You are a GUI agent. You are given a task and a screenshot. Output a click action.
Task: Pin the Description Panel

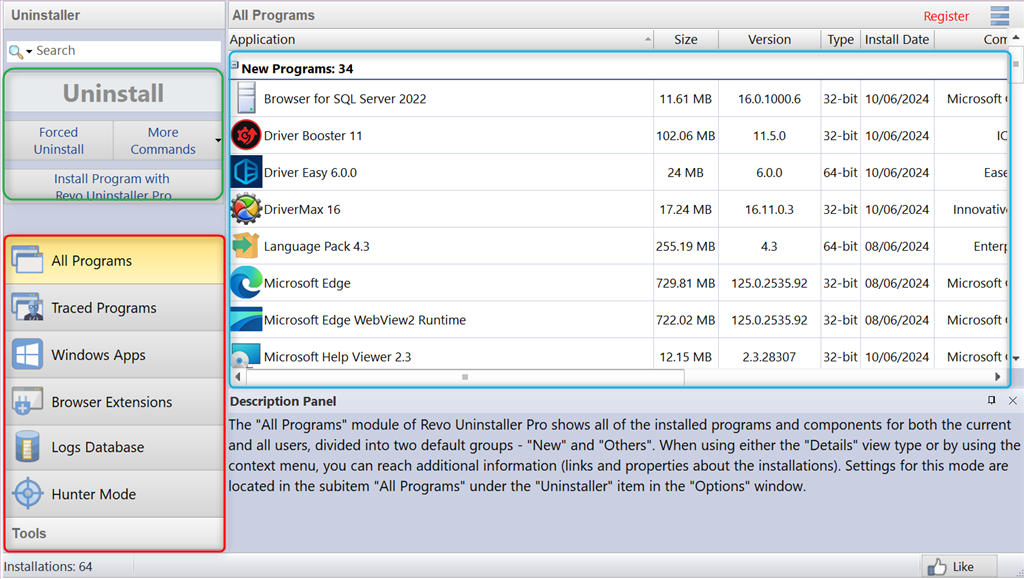[991, 400]
